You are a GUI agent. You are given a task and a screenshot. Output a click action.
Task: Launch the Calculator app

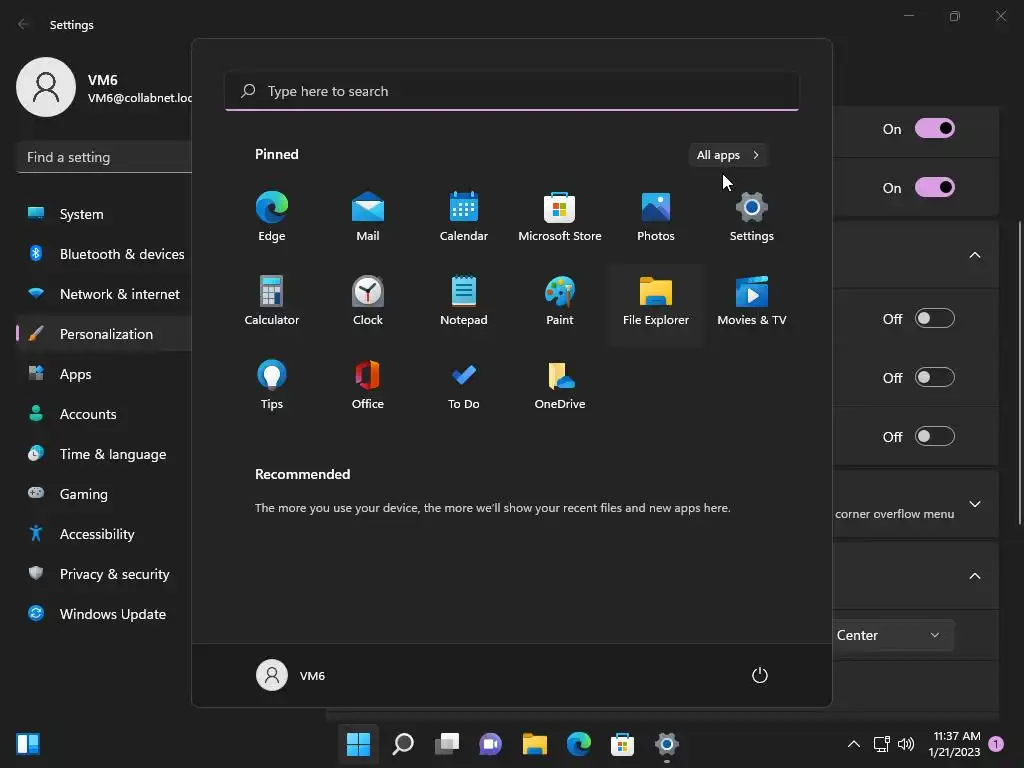tap(272, 301)
